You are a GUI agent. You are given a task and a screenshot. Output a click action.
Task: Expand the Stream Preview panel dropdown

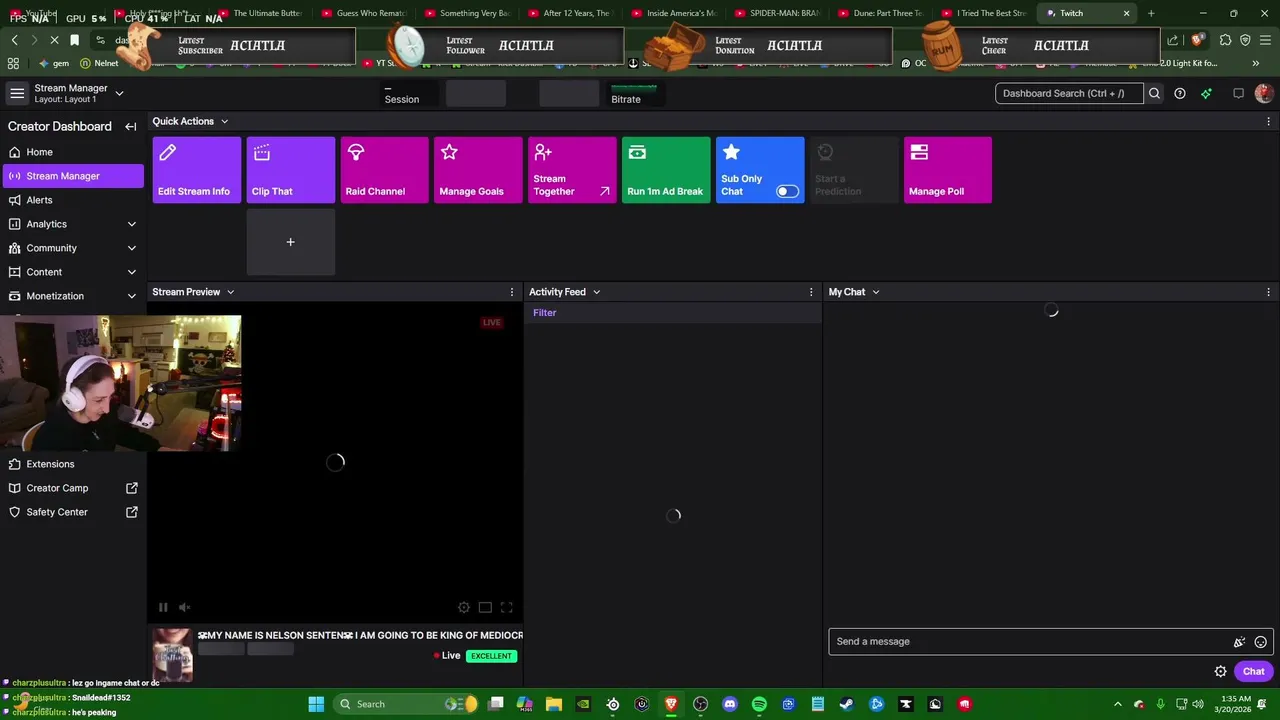[230, 292]
